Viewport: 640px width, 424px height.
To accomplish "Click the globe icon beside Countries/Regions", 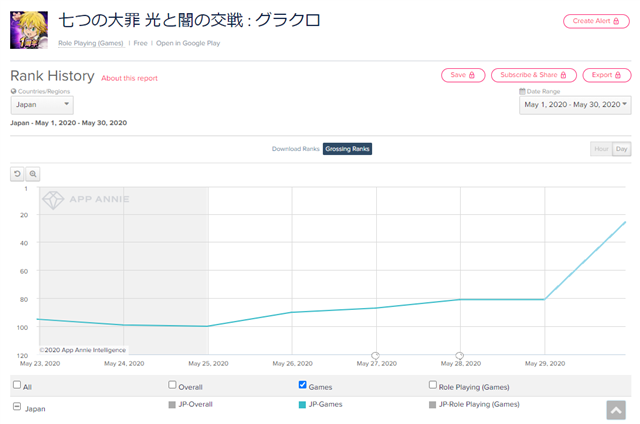I will click(x=13, y=91).
